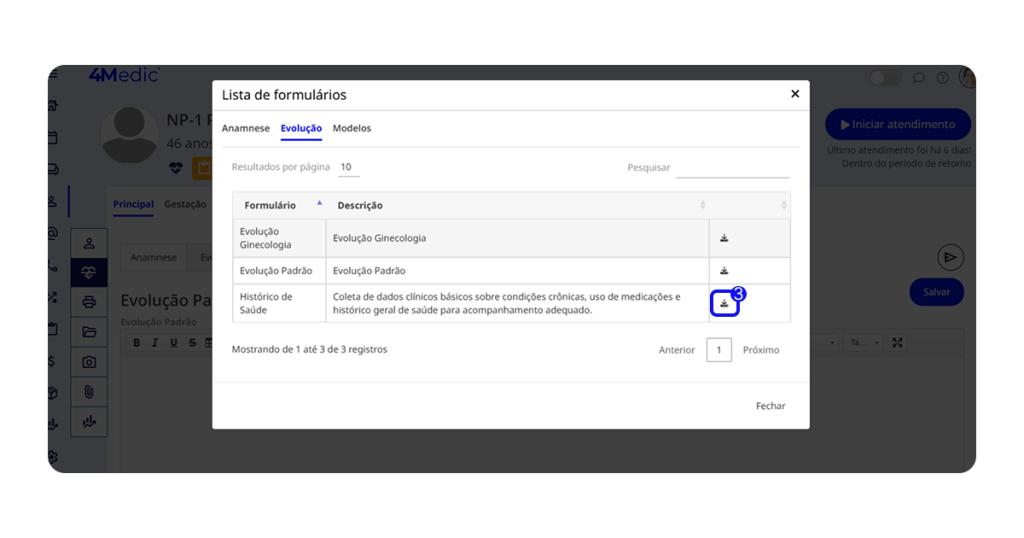Go to Anterior page
1024x538 pixels.
point(676,350)
